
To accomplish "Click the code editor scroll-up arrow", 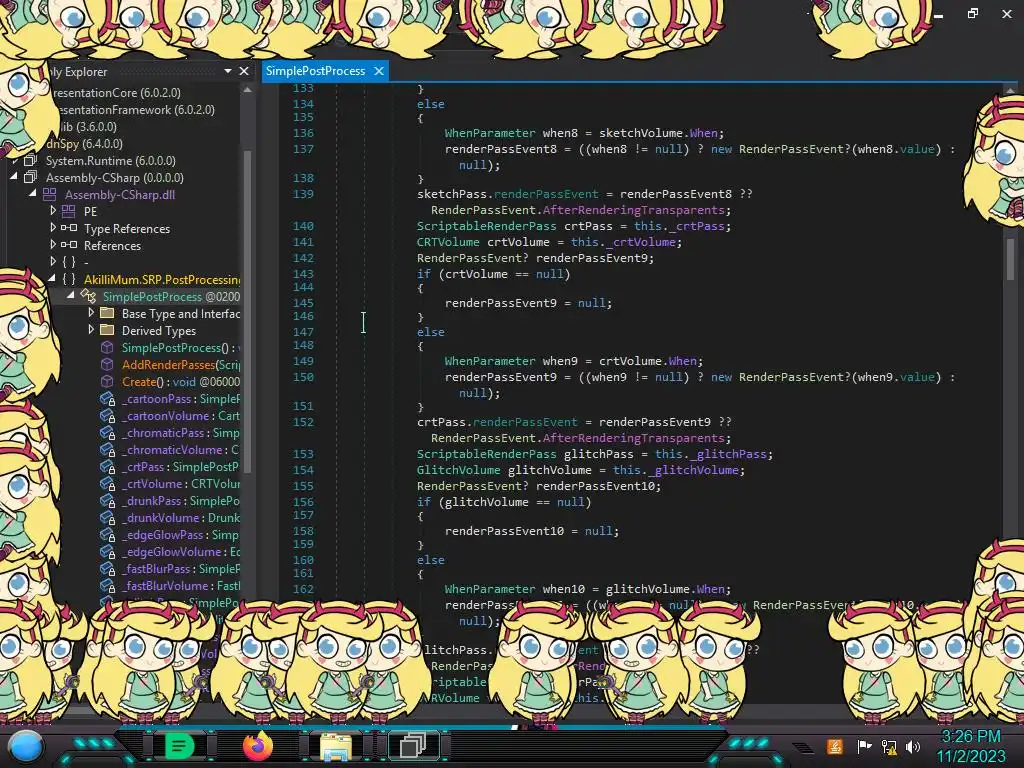I will tap(1010, 91).
